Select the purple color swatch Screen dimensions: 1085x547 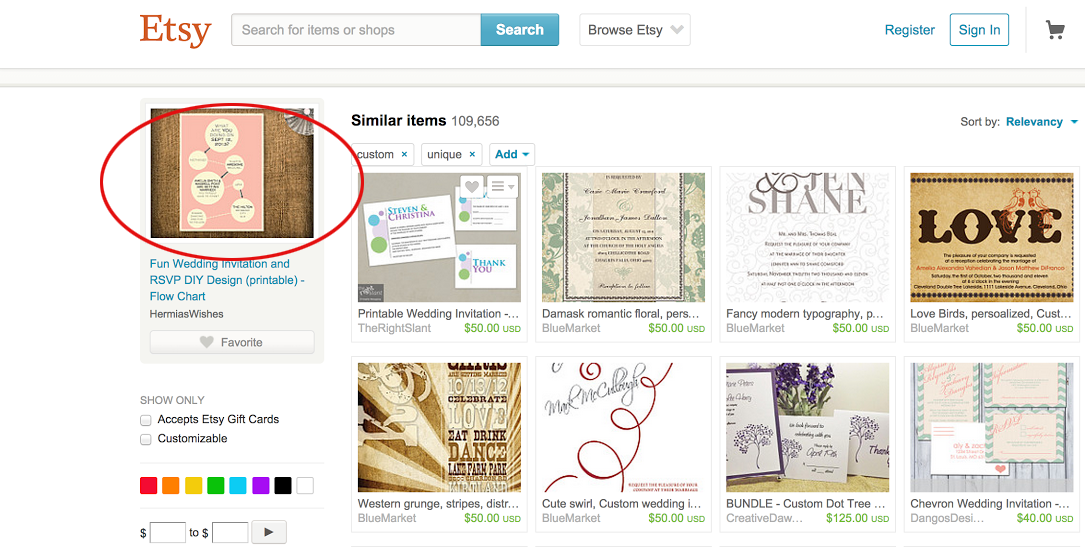click(261, 485)
